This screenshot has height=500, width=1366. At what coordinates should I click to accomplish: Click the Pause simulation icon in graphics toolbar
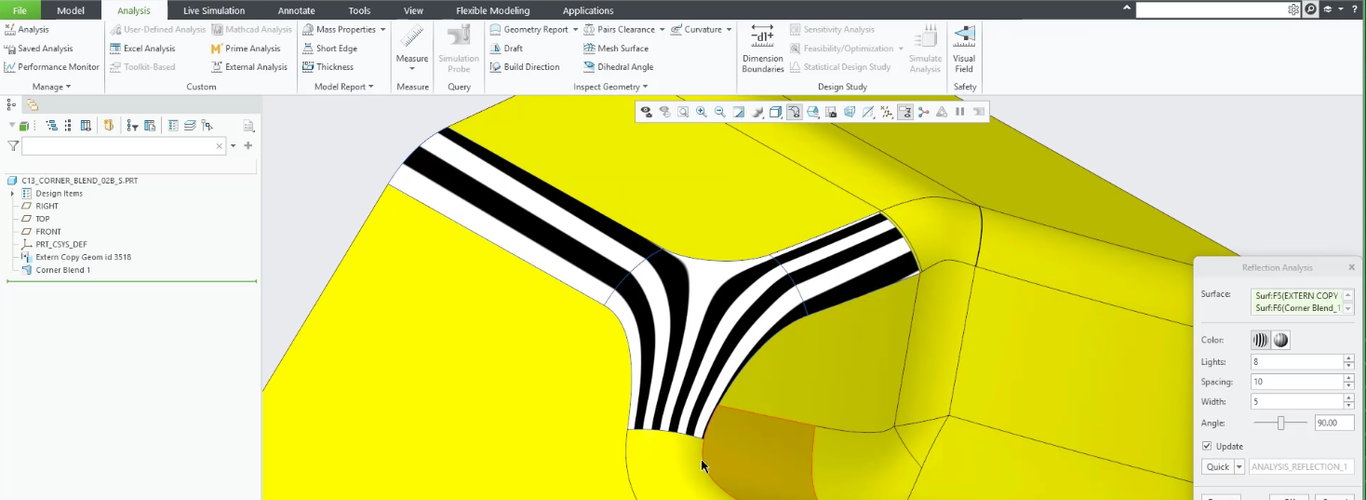pos(960,112)
